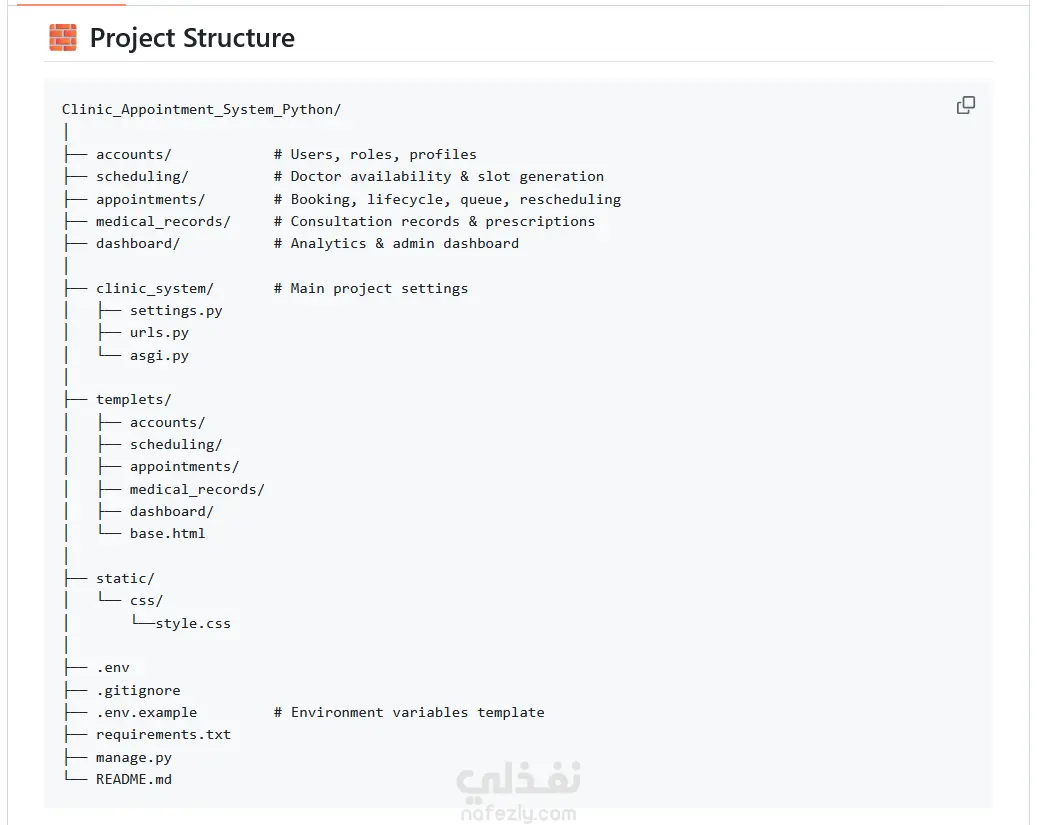Image resolution: width=1037 pixels, height=825 pixels.
Task: Click the clinic_system/ folder entry
Action: tap(155, 288)
